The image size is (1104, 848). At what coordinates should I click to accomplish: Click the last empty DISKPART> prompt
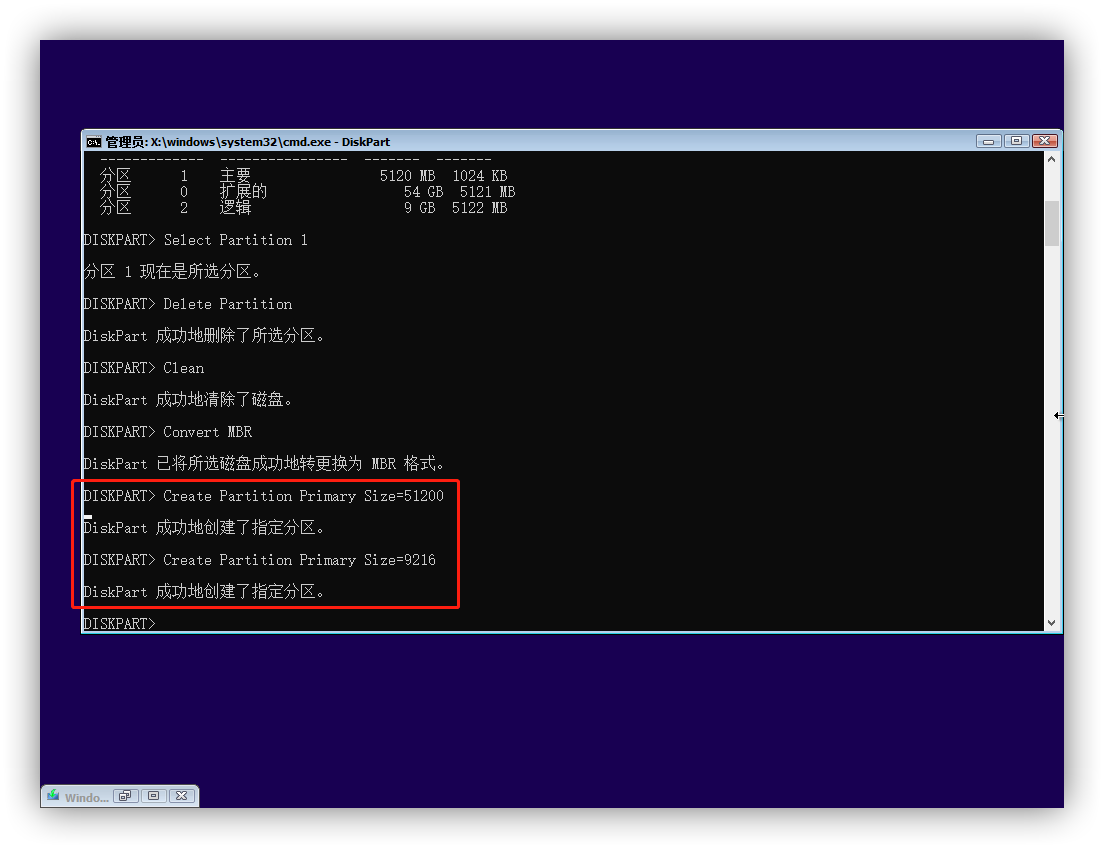click(119, 624)
